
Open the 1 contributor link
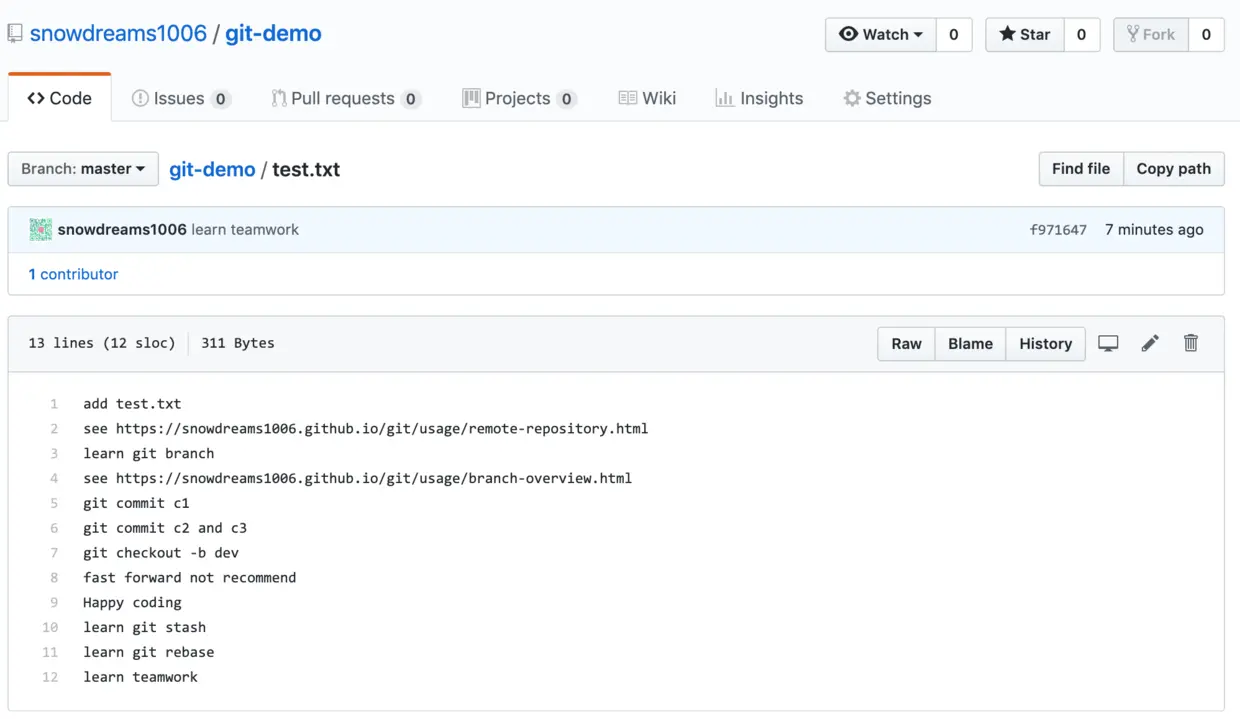(x=73, y=273)
